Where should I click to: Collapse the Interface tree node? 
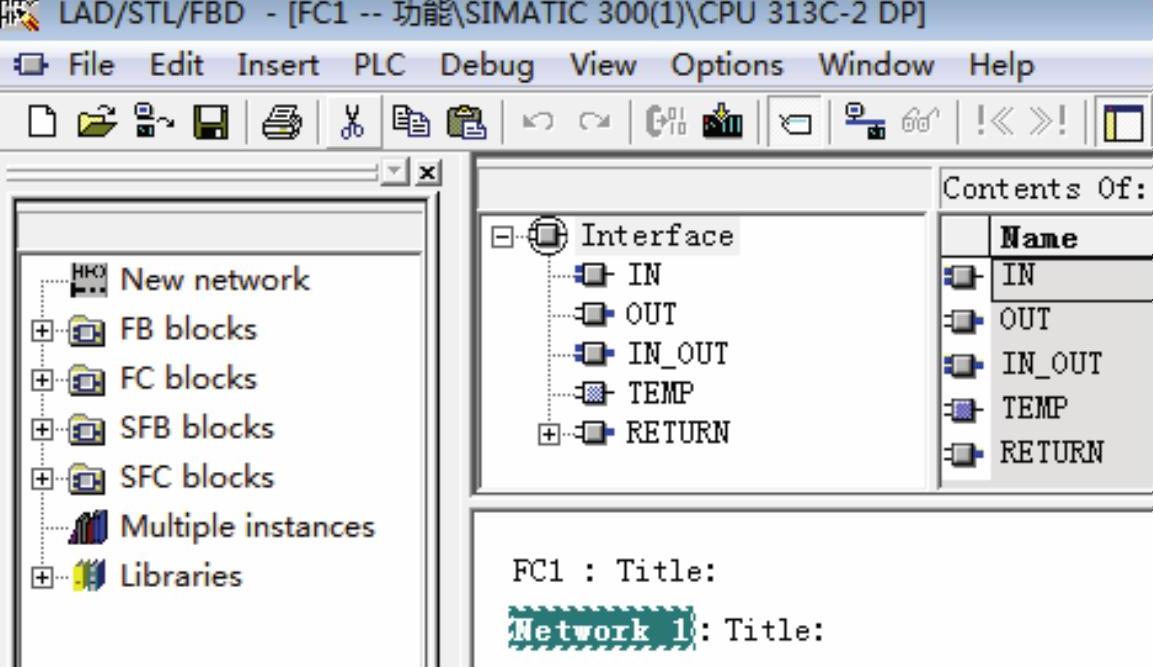pyautogui.click(x=502, y=237)
